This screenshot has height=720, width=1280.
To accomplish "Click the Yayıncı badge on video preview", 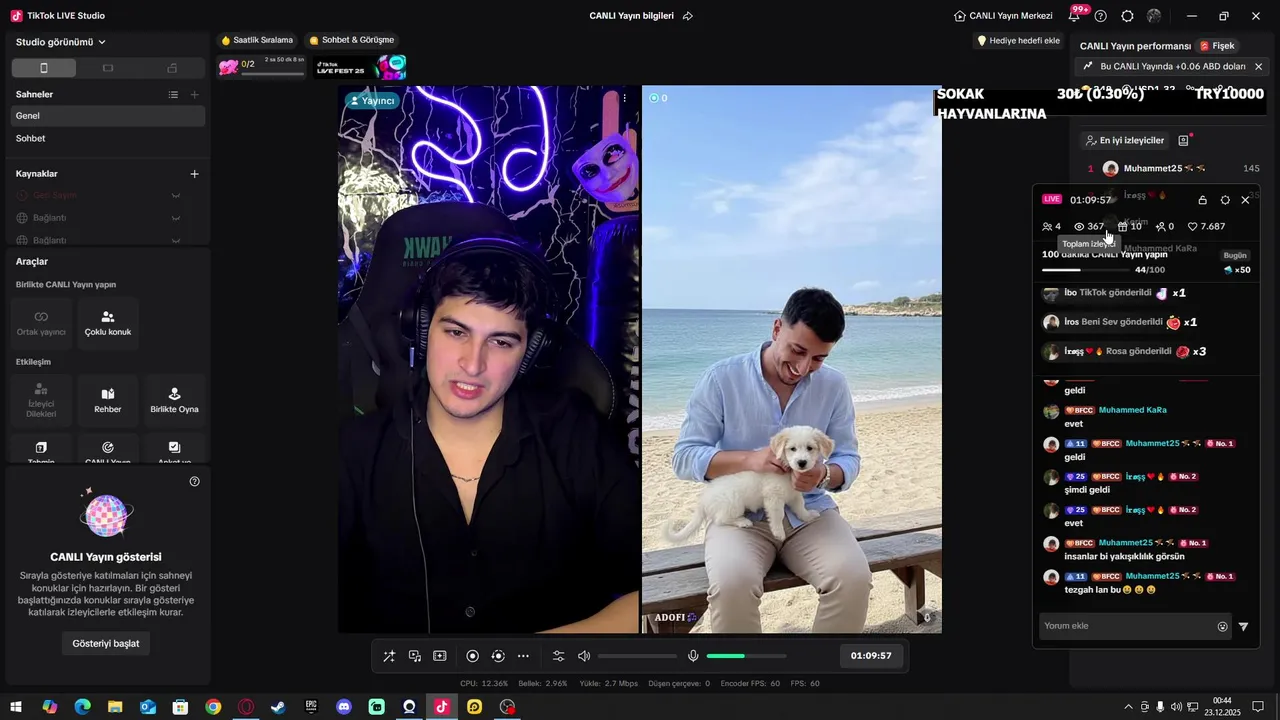I will tap(372, 100).
